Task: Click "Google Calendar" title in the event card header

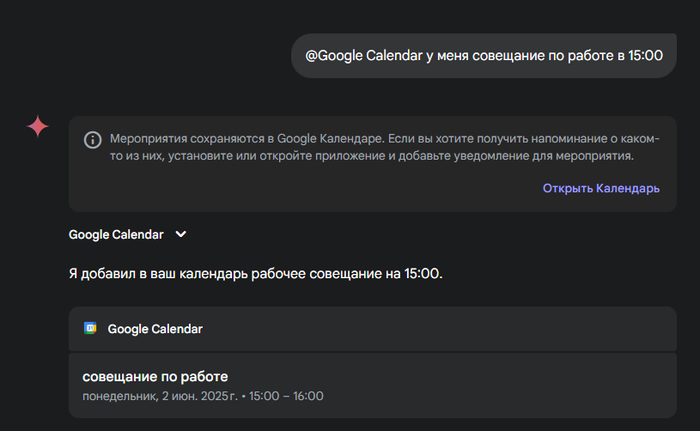Action: pos(155,328)
